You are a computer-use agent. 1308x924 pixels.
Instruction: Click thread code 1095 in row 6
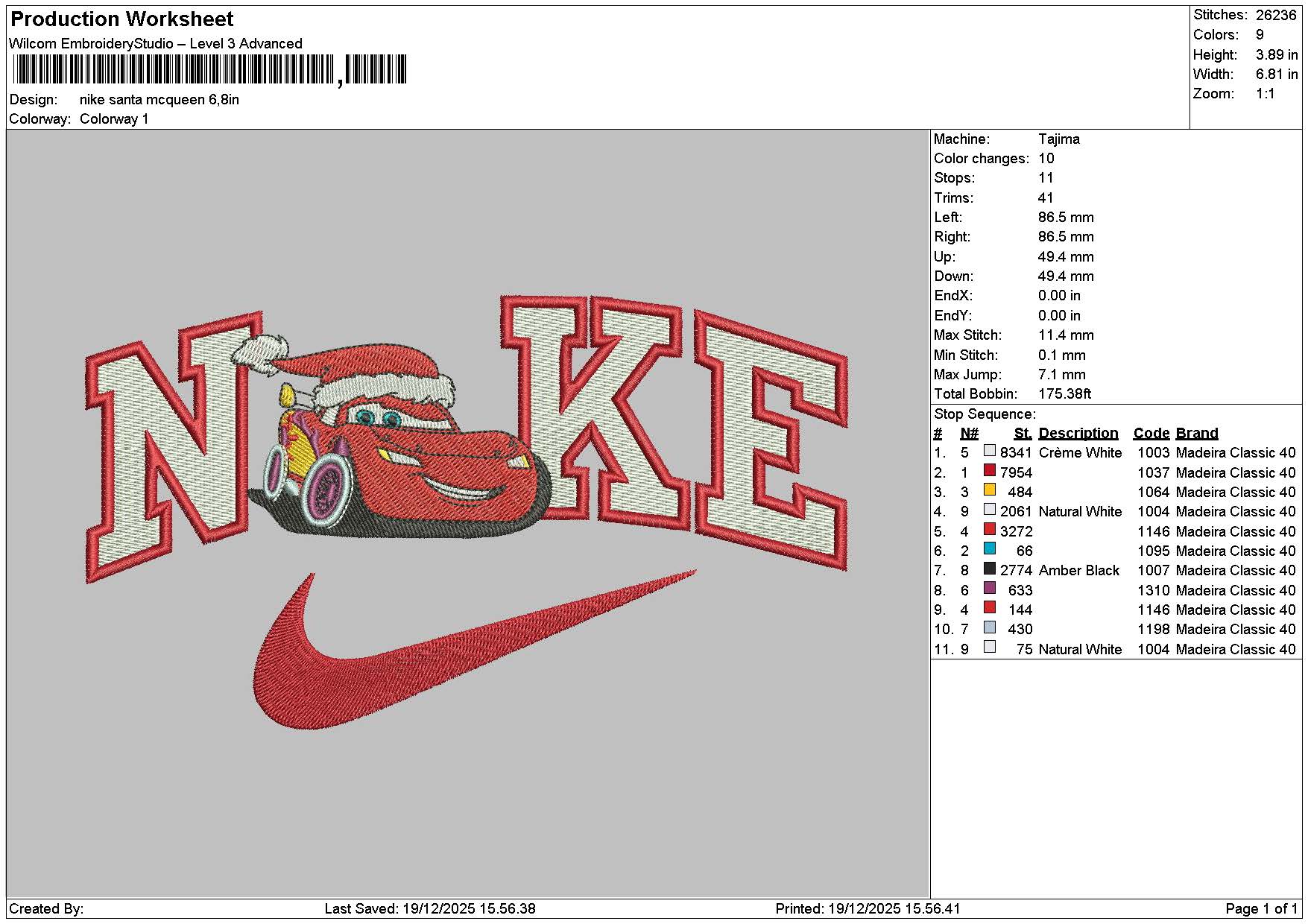[x=1154, y=551]
